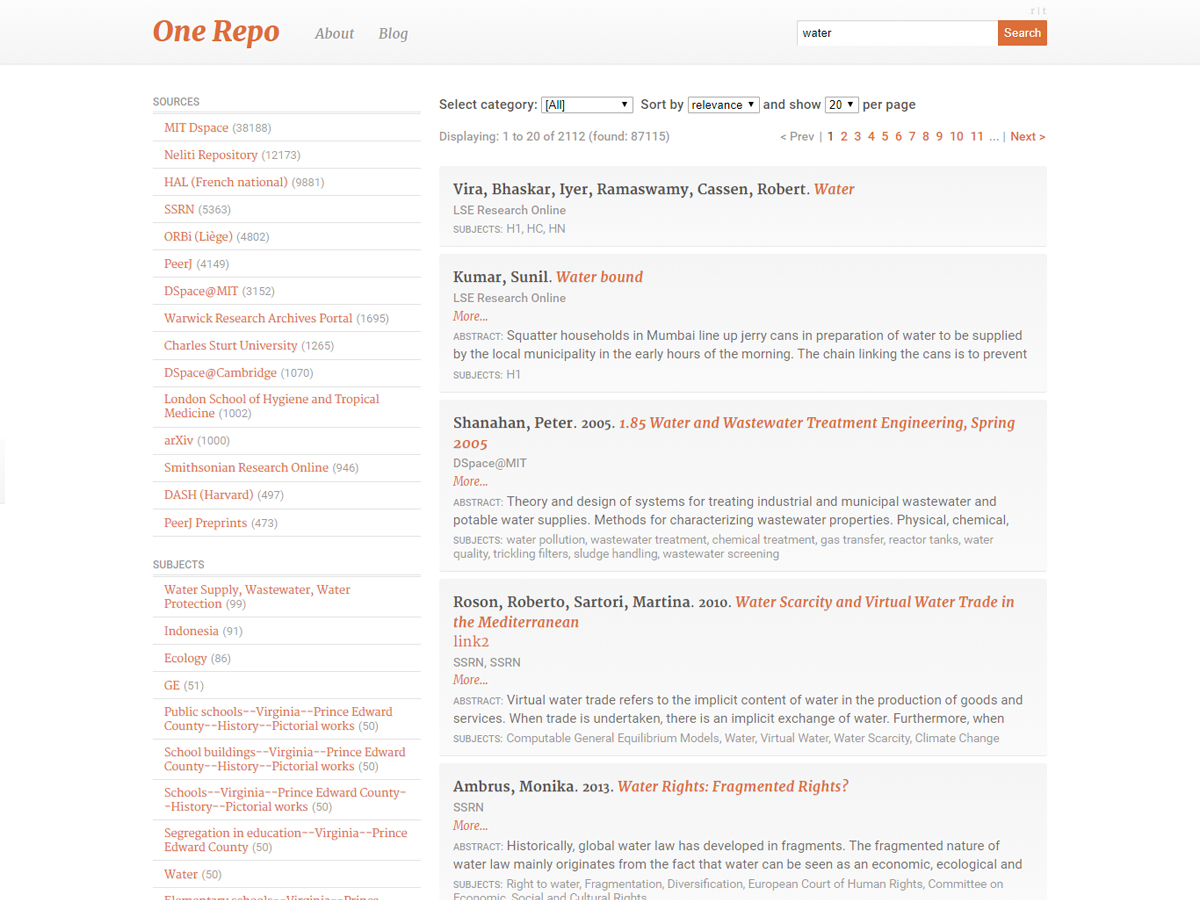This screenshot has width=1200, height=900.
Task: Filter by MIT Dspace source
Action: pyautogui.click(x=196, y=128)
